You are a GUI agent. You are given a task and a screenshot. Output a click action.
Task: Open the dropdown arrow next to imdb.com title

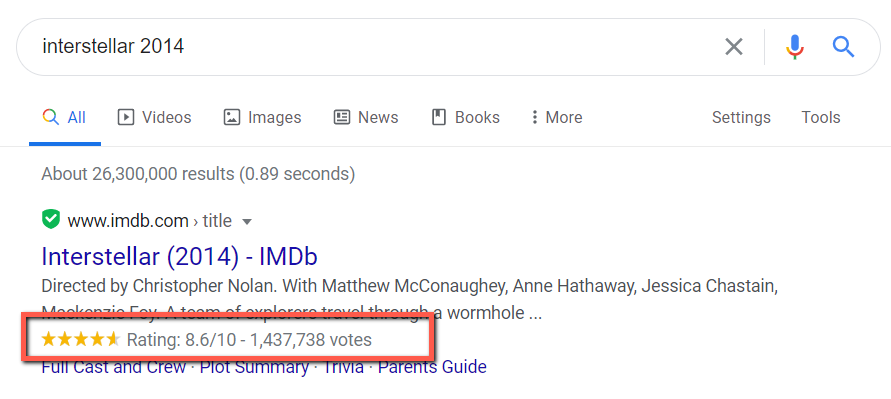click(x=247, y=221)
